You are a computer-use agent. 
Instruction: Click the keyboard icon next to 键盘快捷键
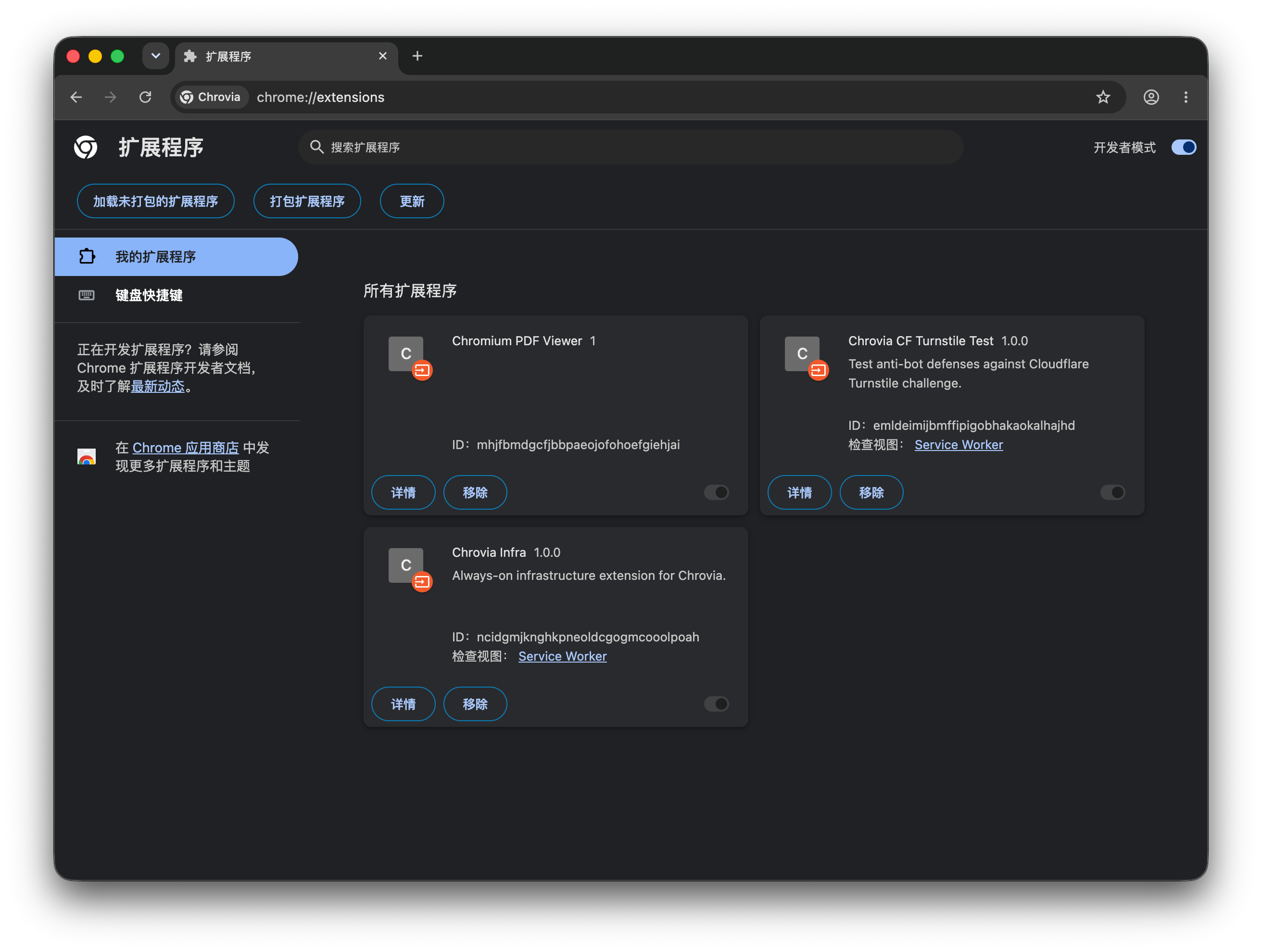click(x=87, y=295)
